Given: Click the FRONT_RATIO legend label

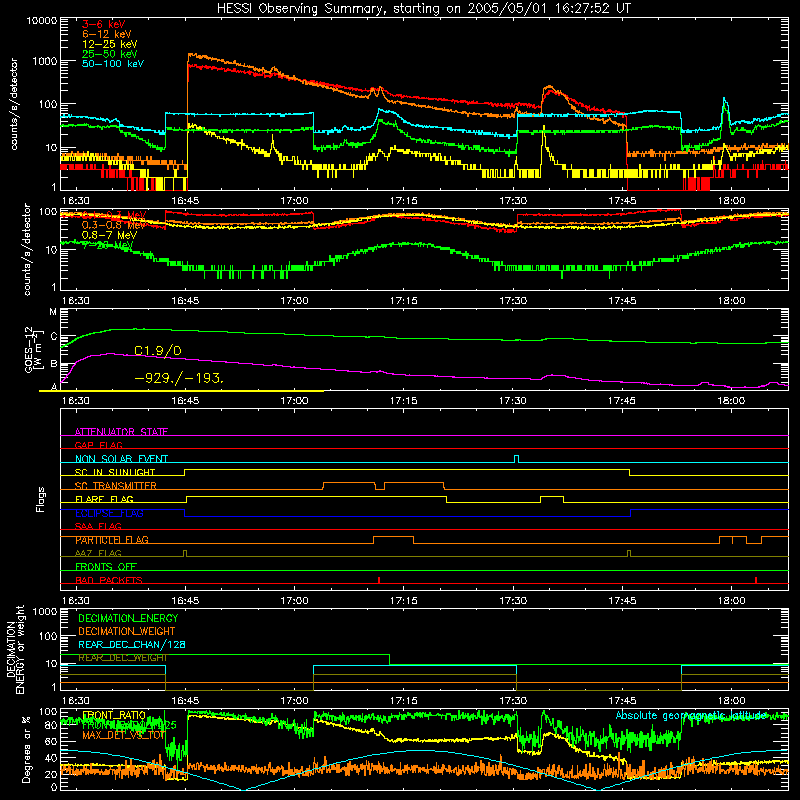Looking at the screenshot, I should click(x=114, y=715).
